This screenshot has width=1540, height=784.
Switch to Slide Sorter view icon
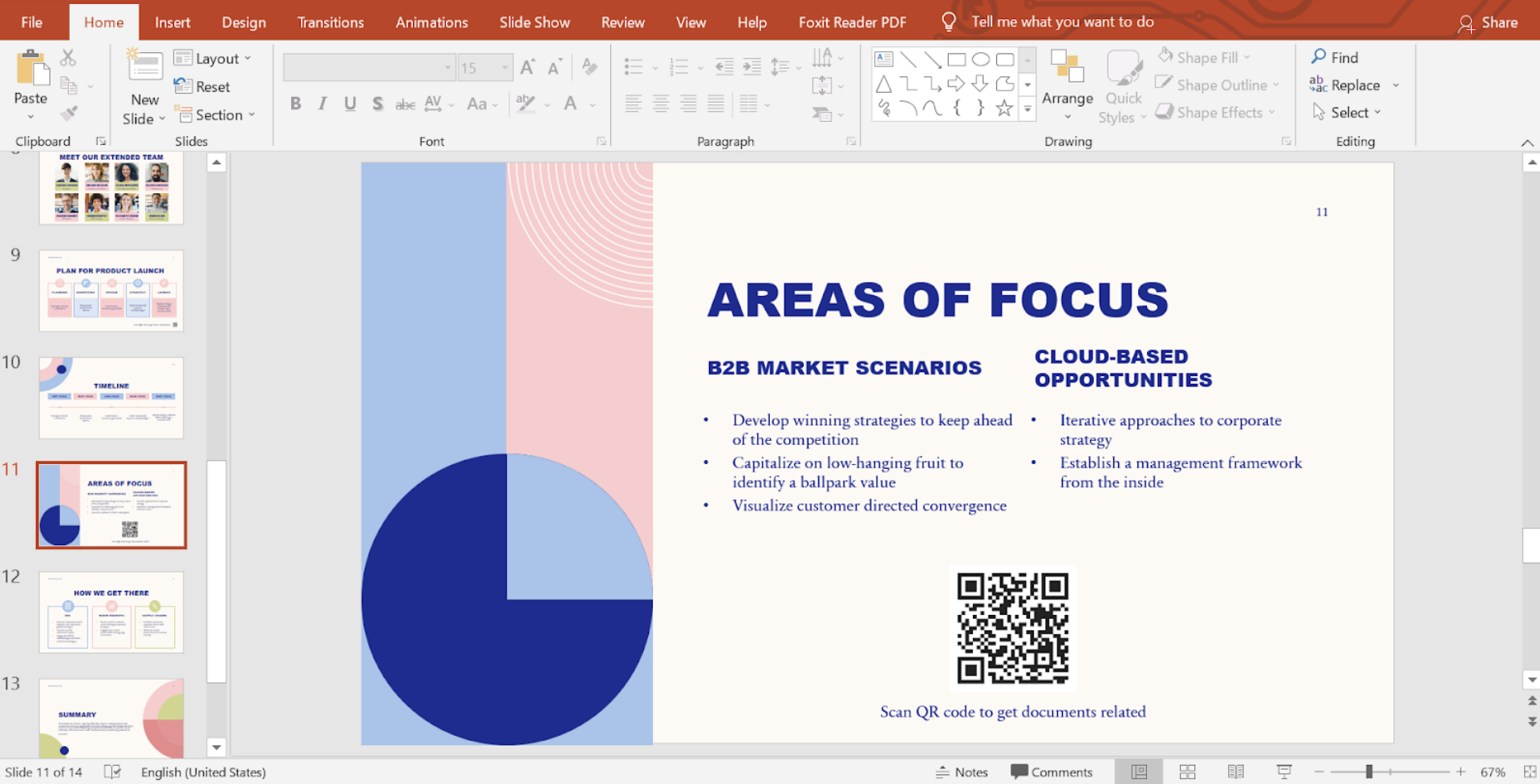point(1188,772)
